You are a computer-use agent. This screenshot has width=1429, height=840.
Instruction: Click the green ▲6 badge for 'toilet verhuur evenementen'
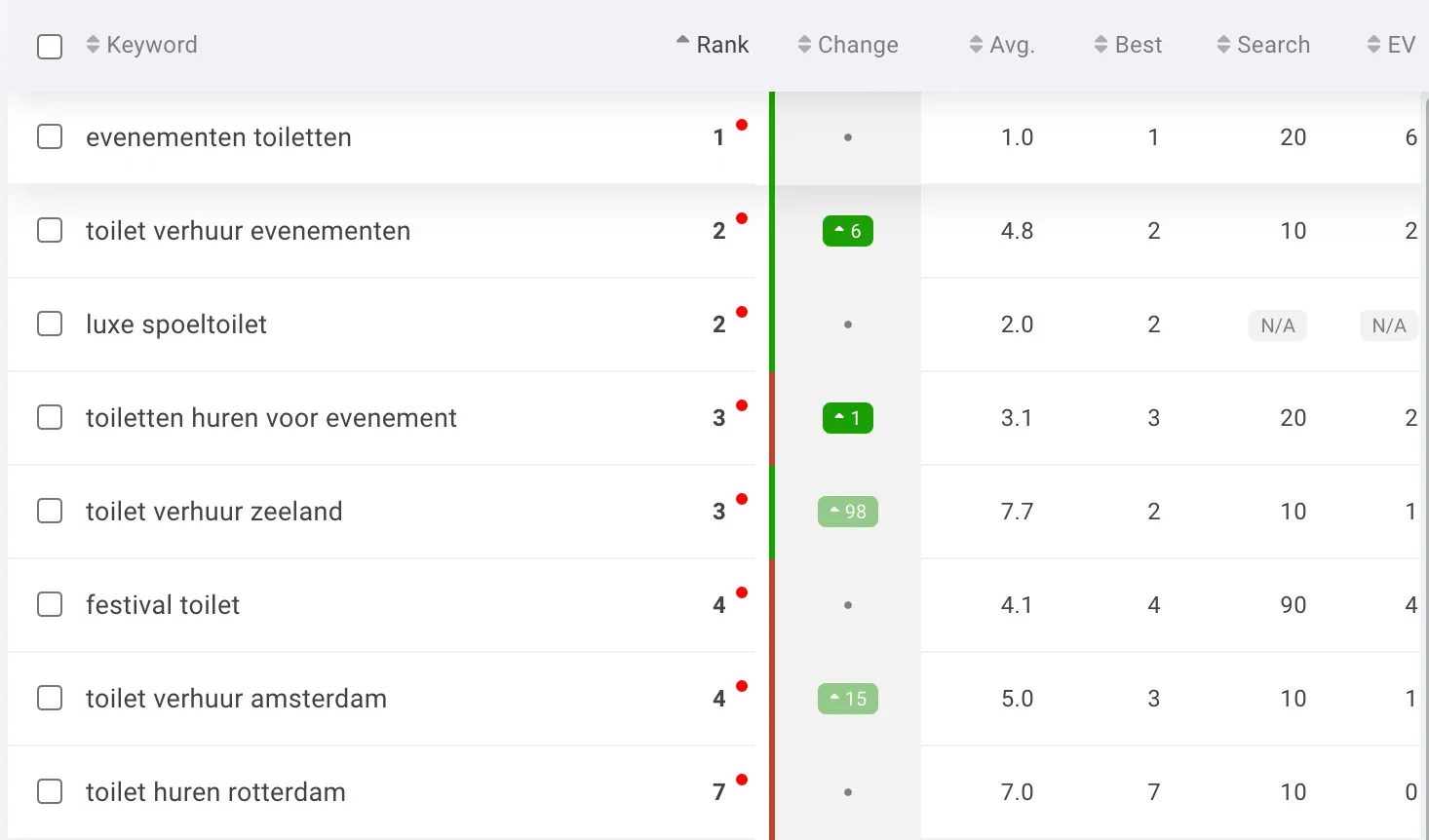click(847, 231)
